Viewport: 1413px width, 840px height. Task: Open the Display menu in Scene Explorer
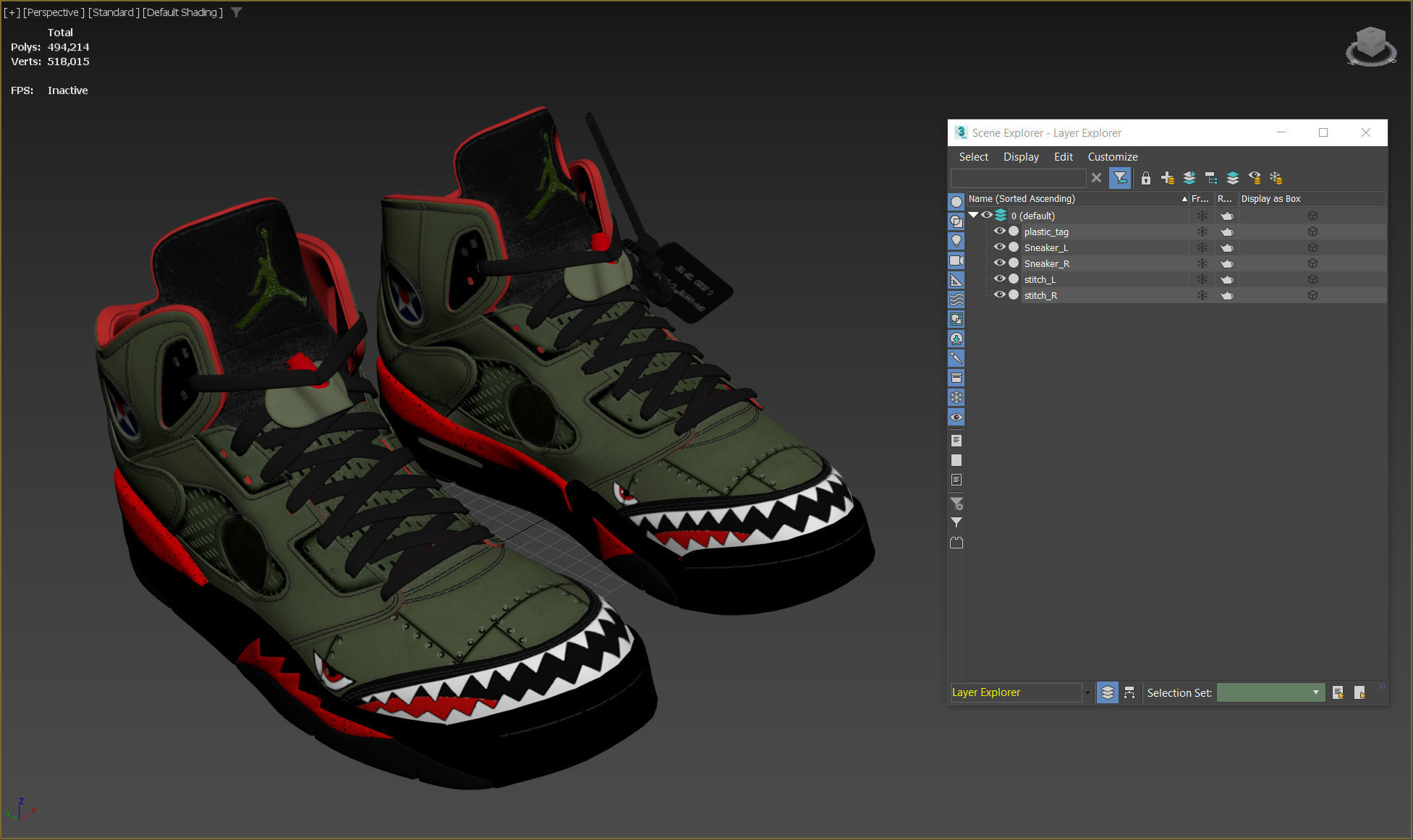pyautogui.click(x=1021, y=157)
